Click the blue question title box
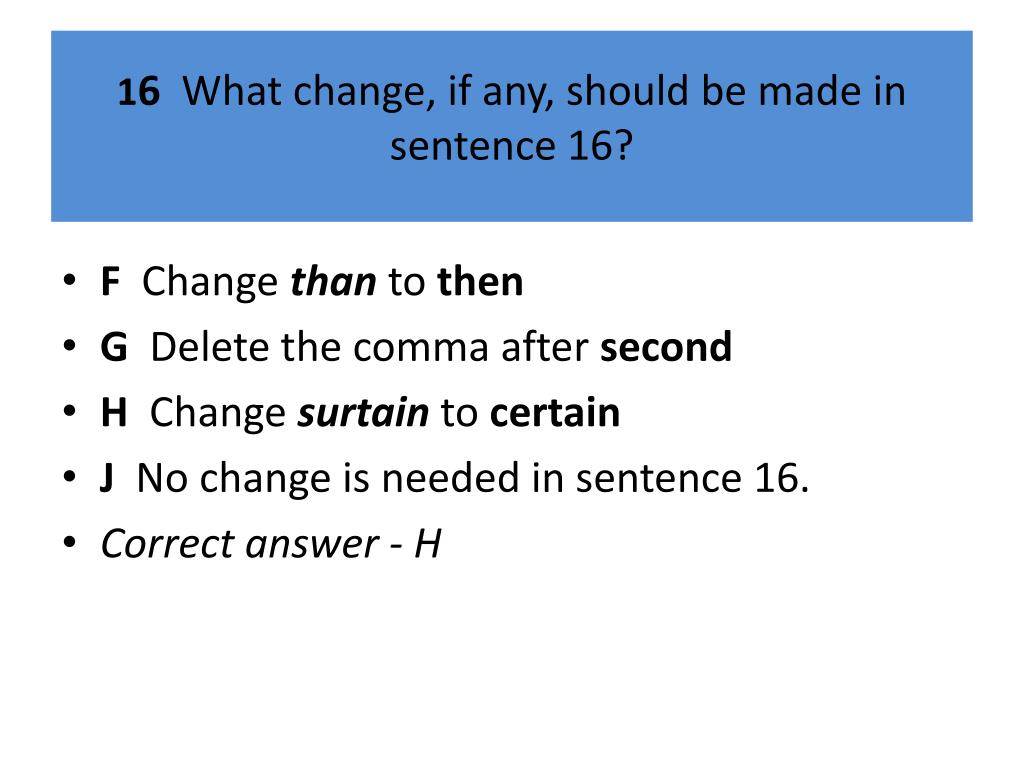This screenshot has width=1024, height=768. tap(511, 126)
